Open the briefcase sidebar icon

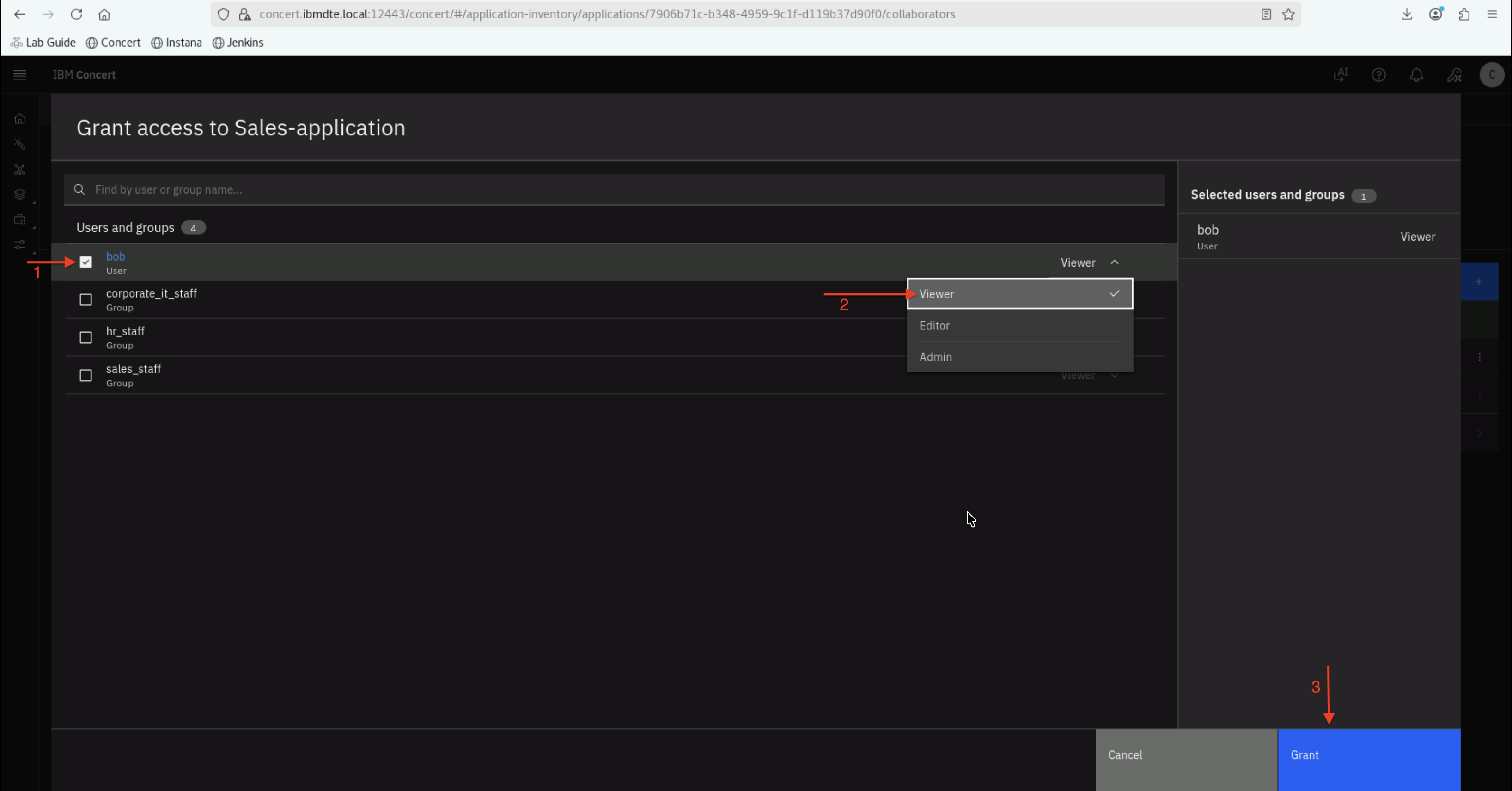(x=20, y=219)
